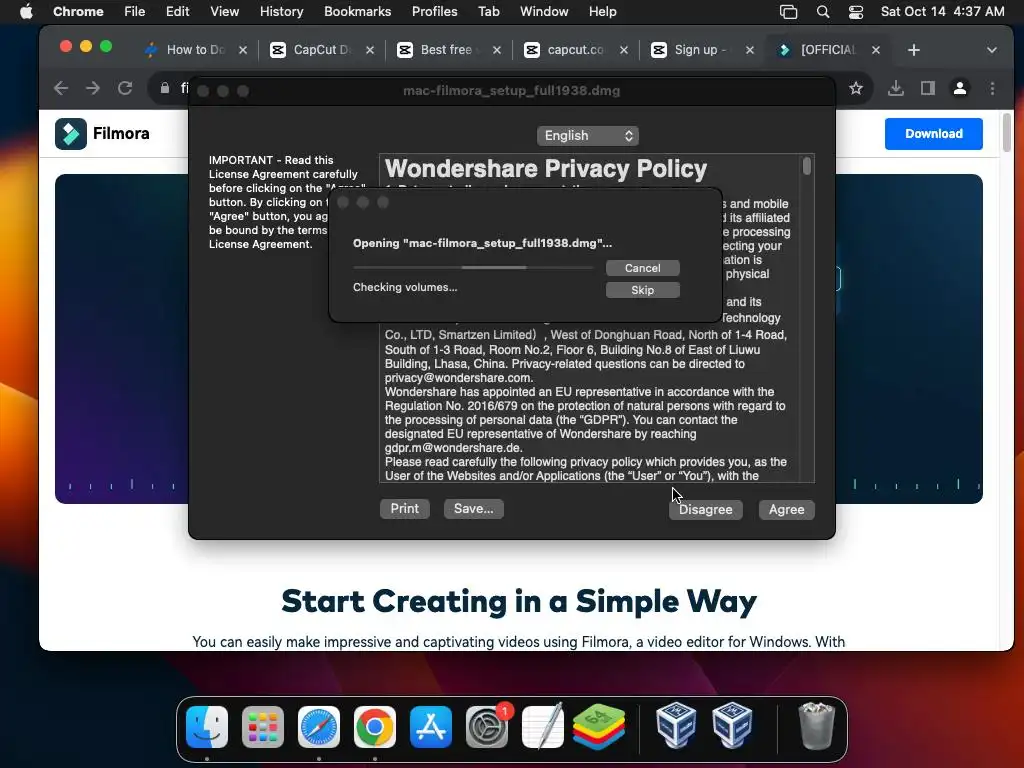1024x768 pixels.
Task: Open the Bookmarks menu
Action: tap(357, 11)
